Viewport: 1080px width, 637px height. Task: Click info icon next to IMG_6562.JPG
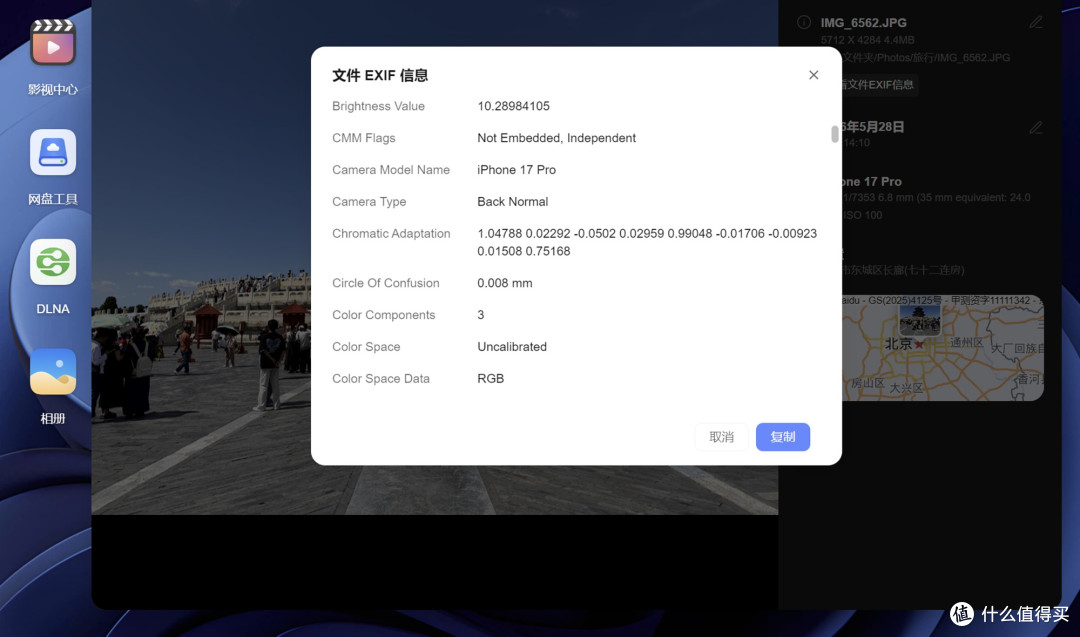(804, 22)
